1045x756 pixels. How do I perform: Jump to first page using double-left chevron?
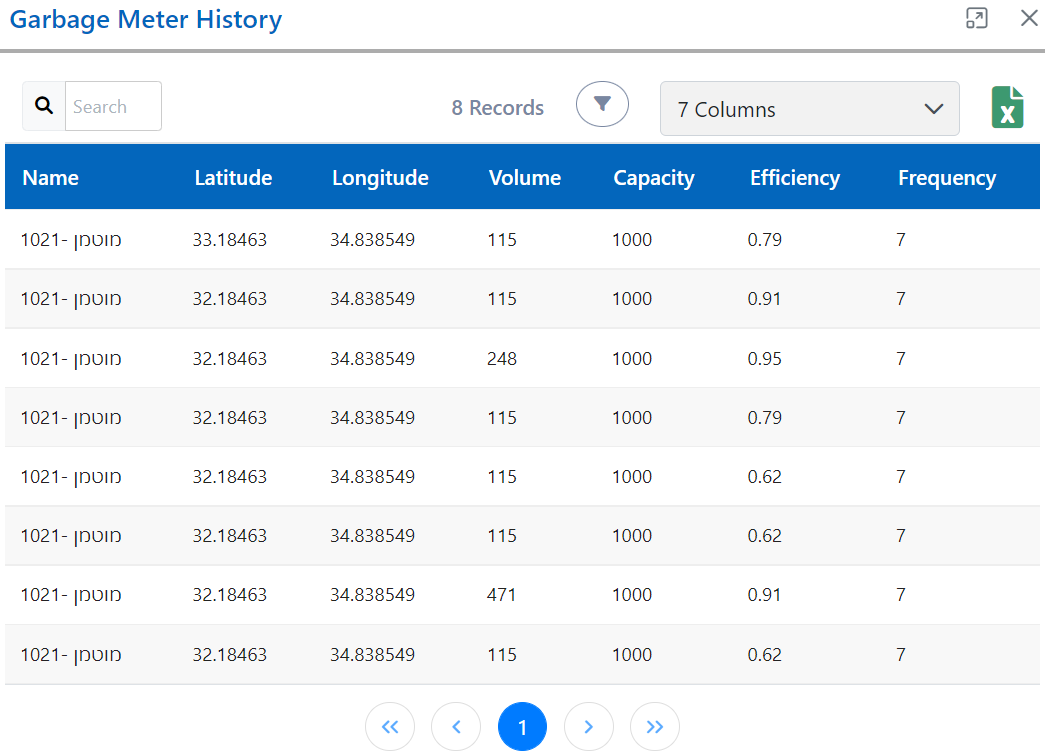[x=390, y=726]
